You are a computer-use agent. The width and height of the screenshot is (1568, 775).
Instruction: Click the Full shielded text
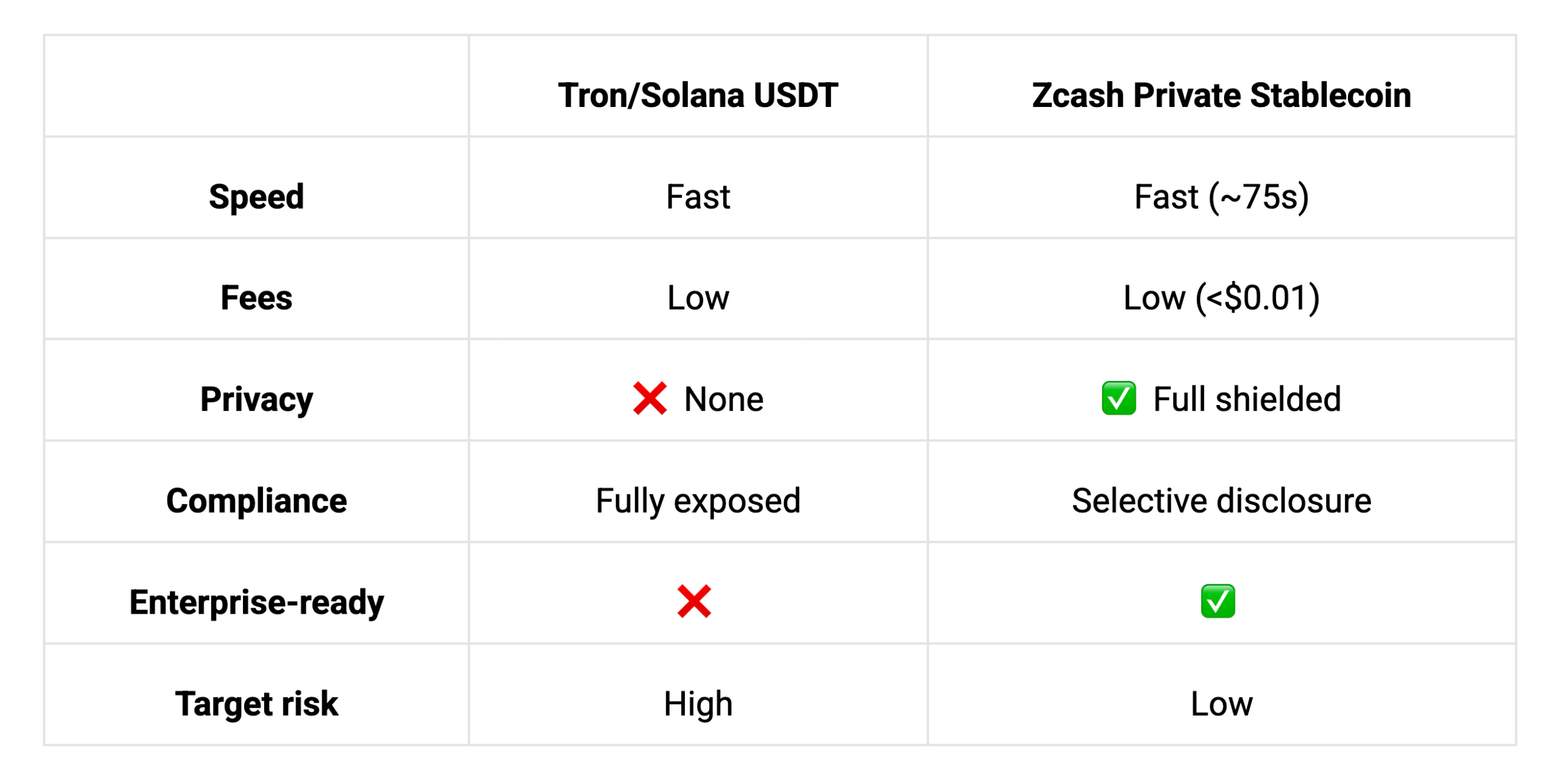pyautogui.click(x=1246, y=400)
